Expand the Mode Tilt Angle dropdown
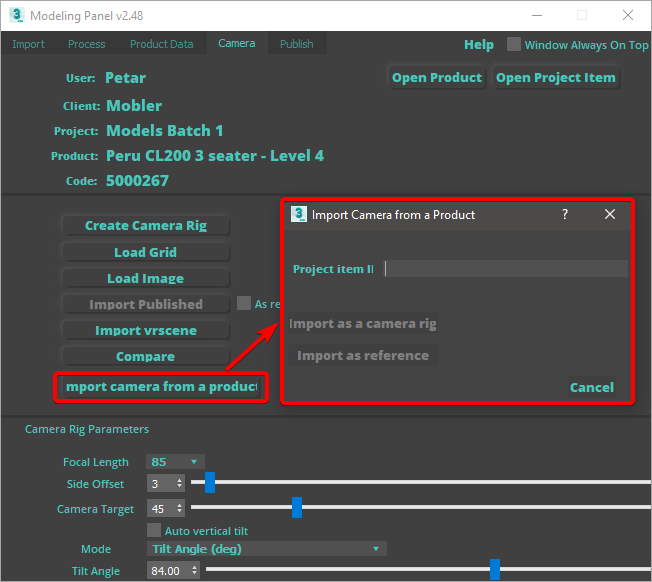This screenshot has width=652, height=582. (x=266, y=549)
